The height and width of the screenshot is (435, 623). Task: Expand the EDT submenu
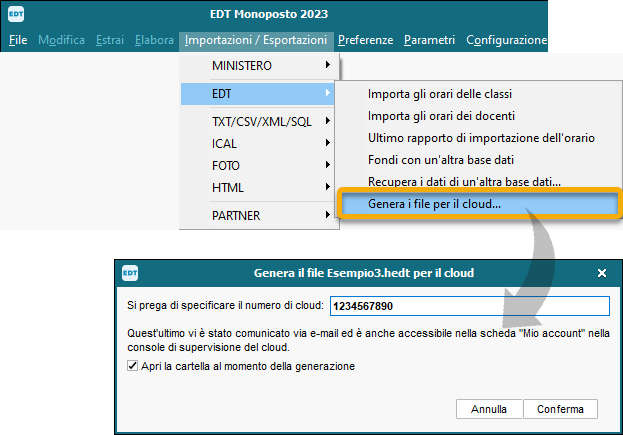click(x=257, y=94)
